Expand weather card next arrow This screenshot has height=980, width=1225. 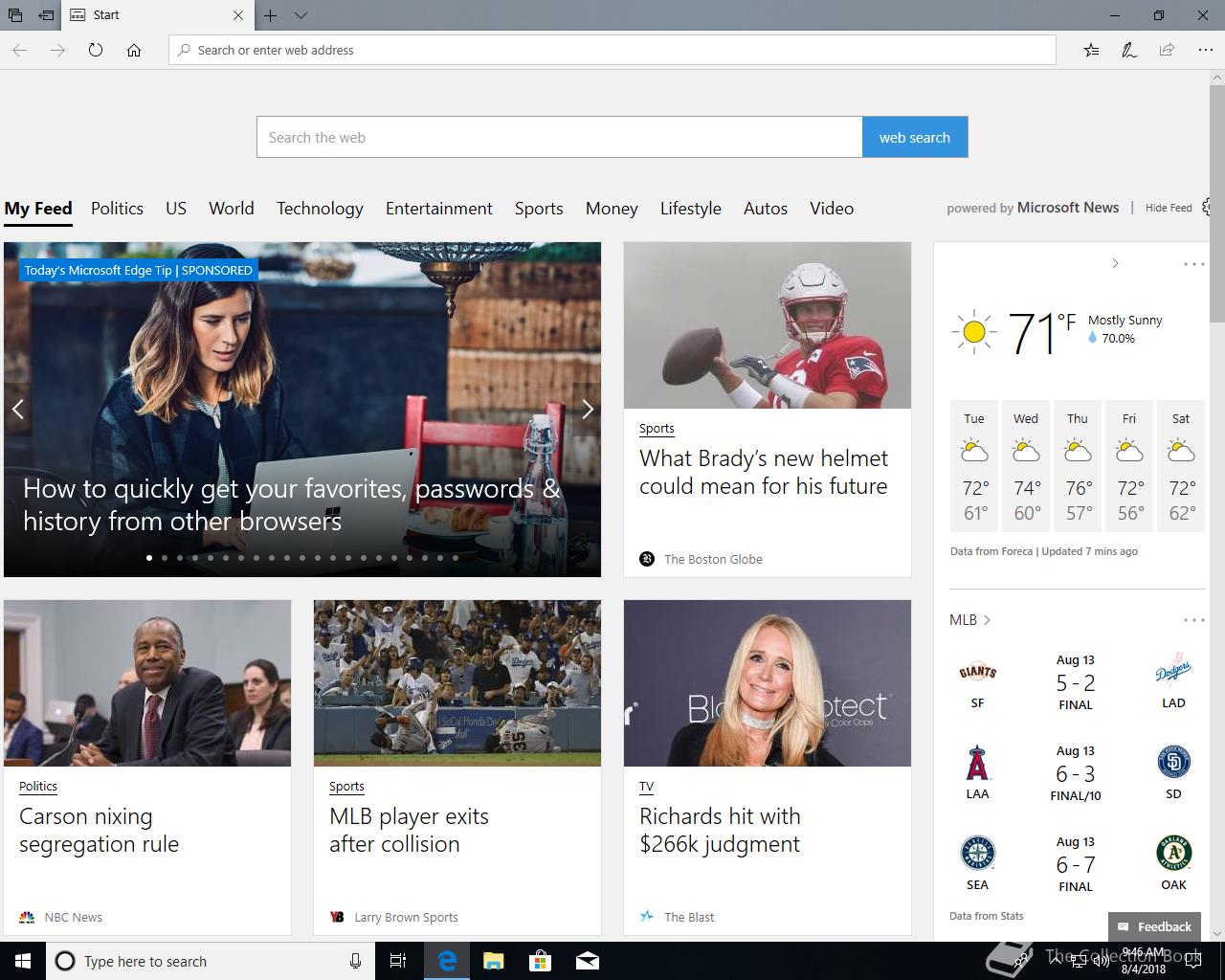[x=1115, y=263]
